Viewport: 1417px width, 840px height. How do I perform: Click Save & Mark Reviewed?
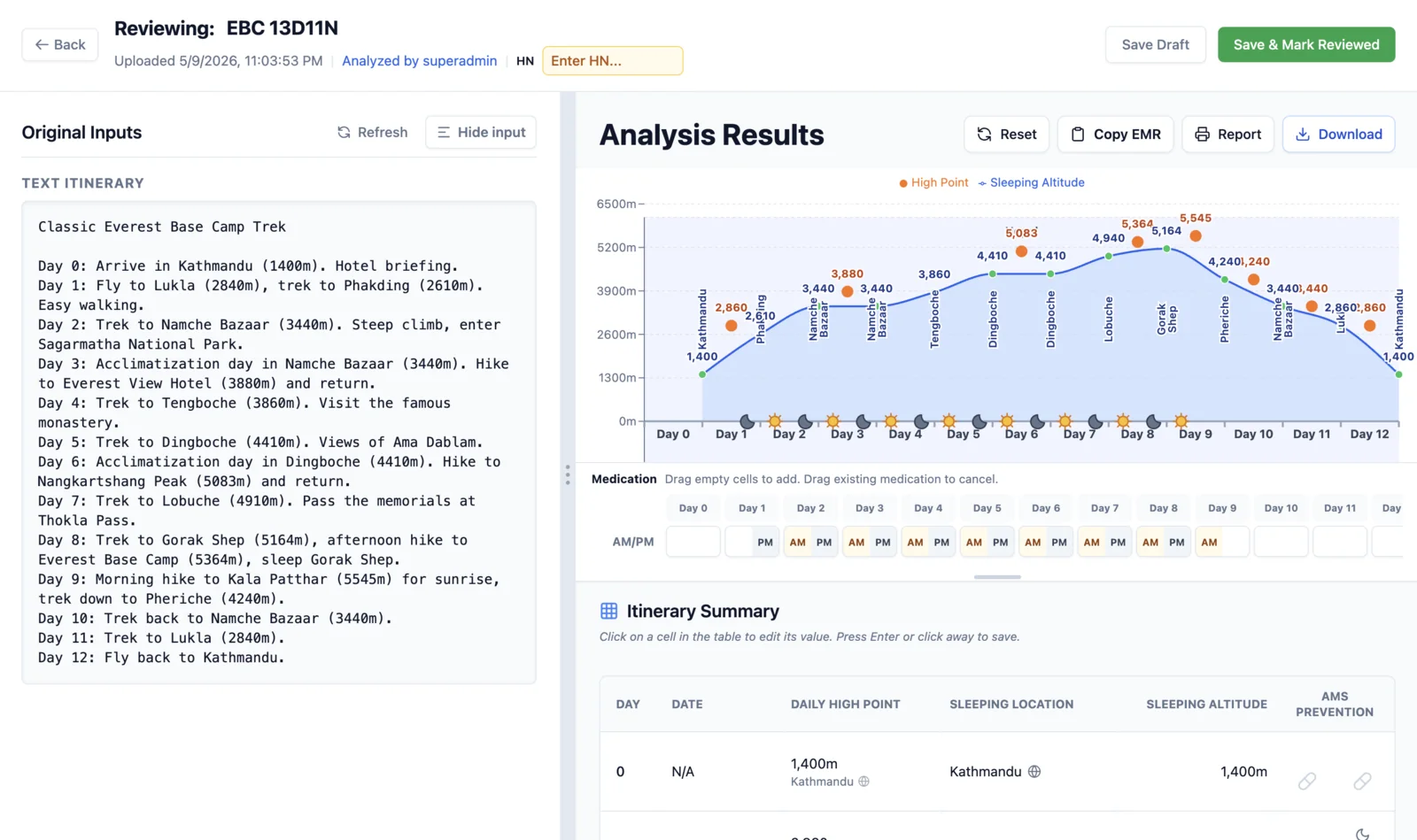(x=1306, y=44)
